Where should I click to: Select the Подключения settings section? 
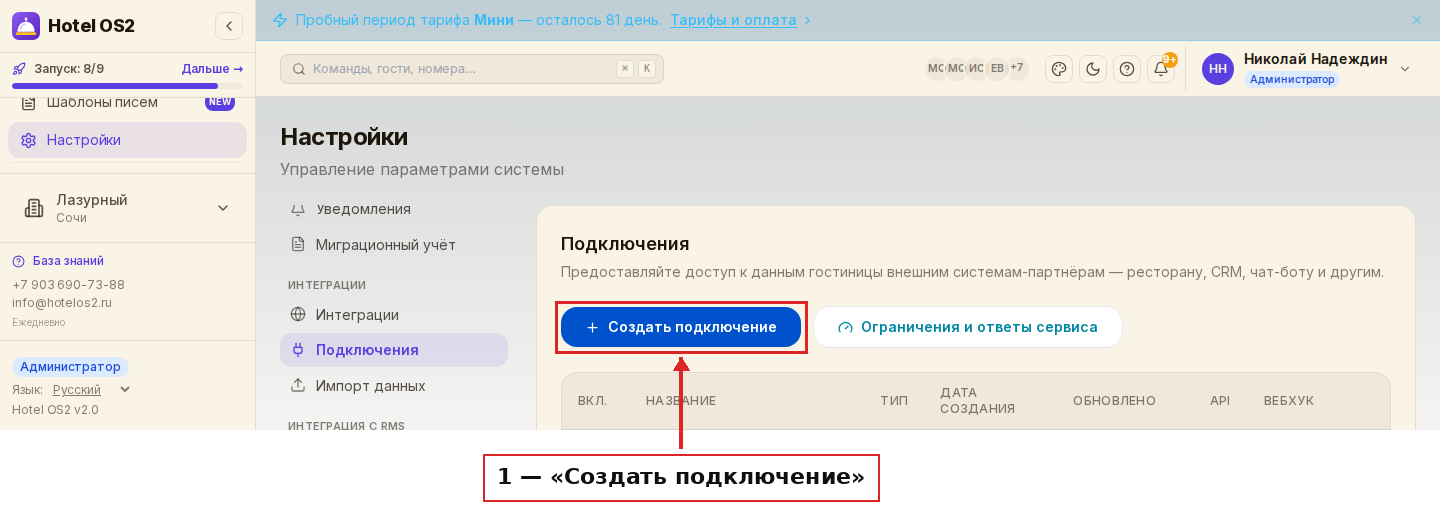pyautogui.click(x=394, y=350)
